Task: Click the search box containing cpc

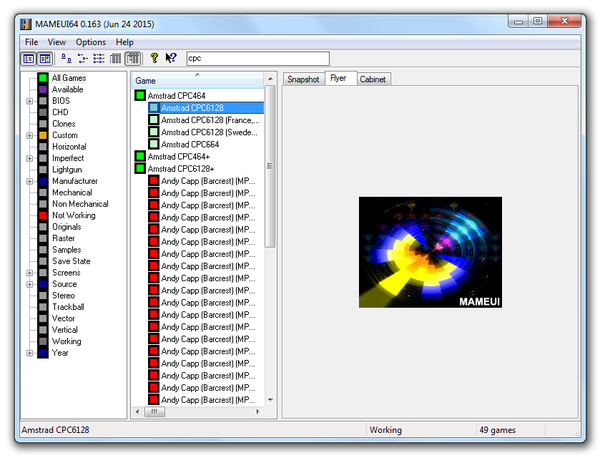Action: coord(258,59)
